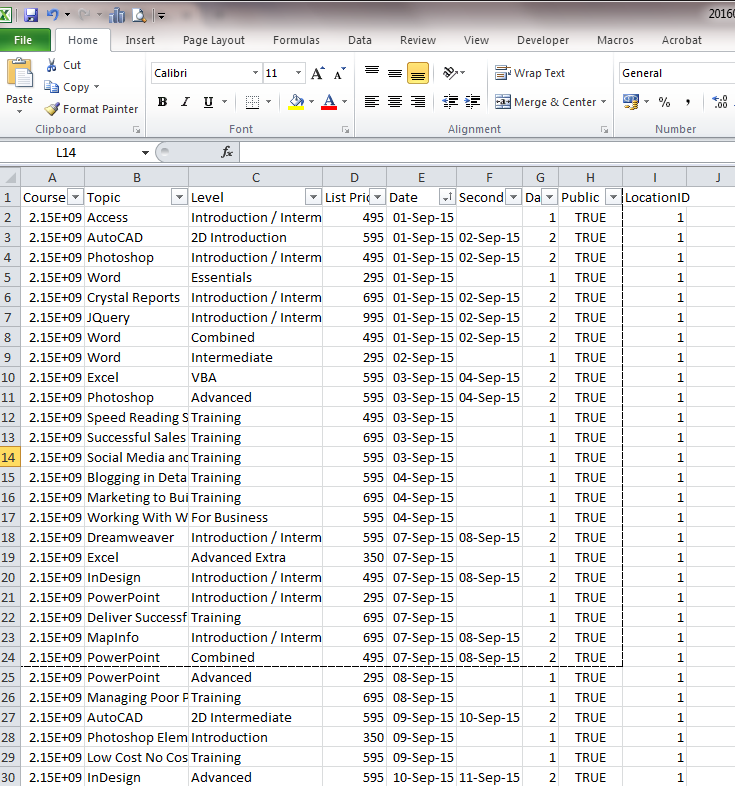735x786 pixels.
Task: Toggle Merge & Center
Action: coord(544,102)
